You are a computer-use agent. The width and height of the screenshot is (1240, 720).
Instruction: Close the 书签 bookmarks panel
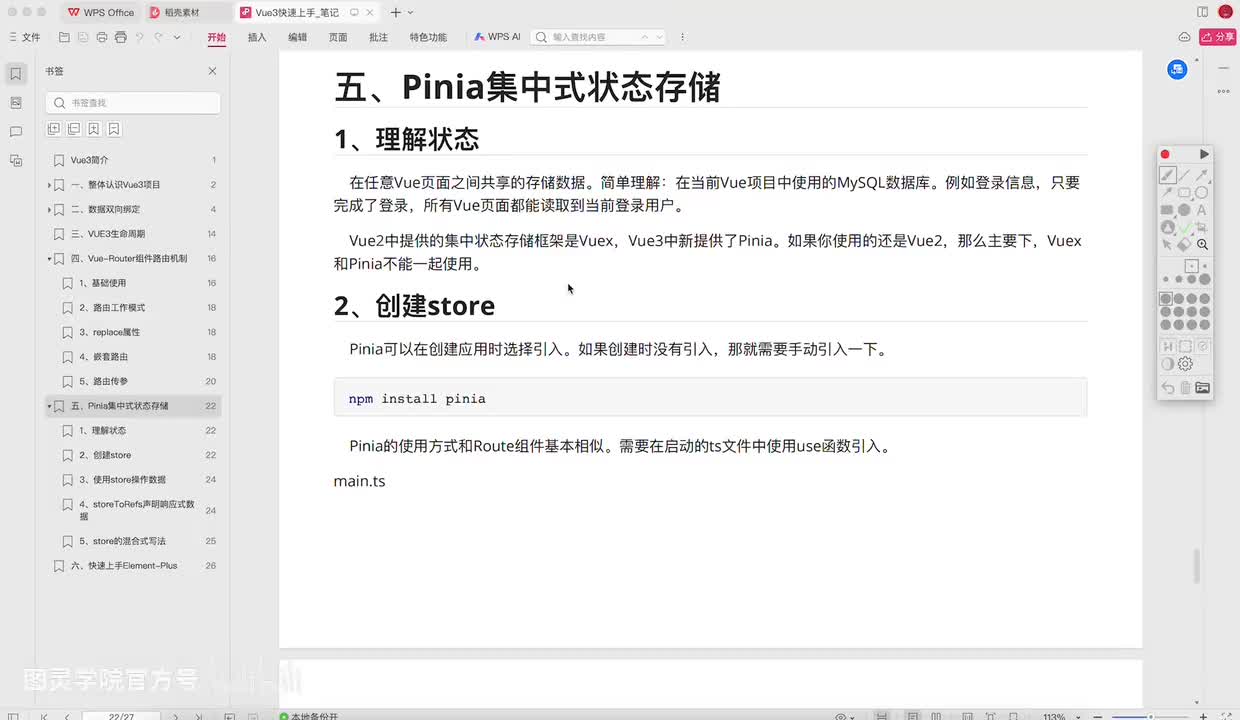(212, 71)
